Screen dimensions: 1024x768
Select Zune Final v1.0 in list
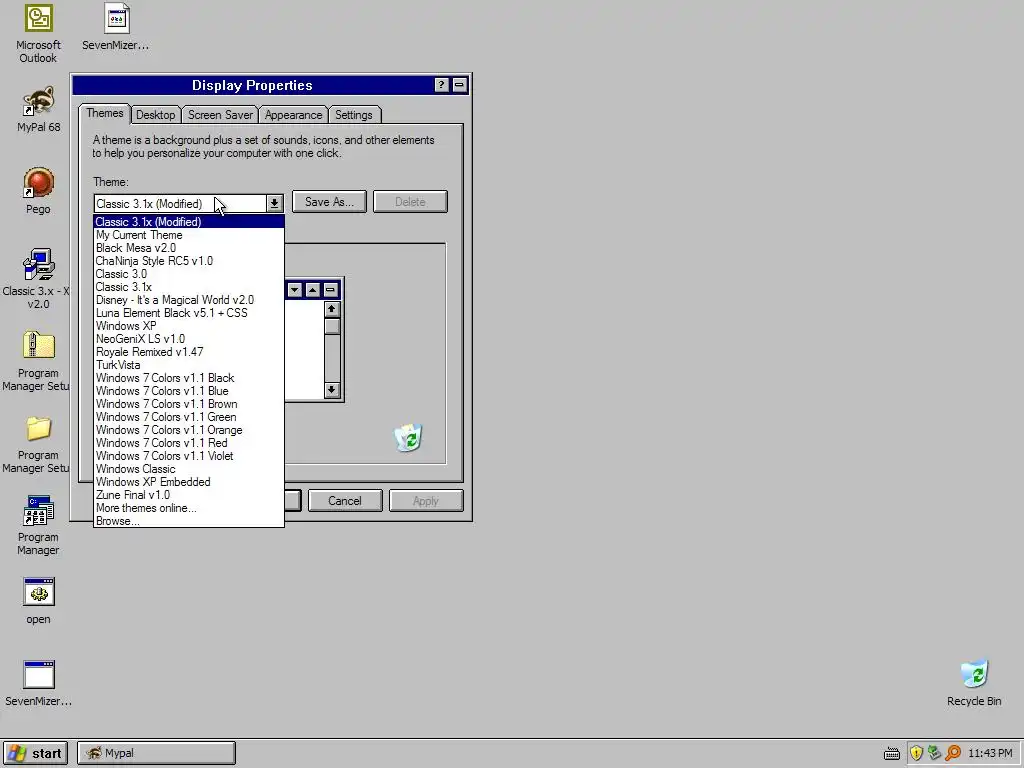(x=189, y=495)
